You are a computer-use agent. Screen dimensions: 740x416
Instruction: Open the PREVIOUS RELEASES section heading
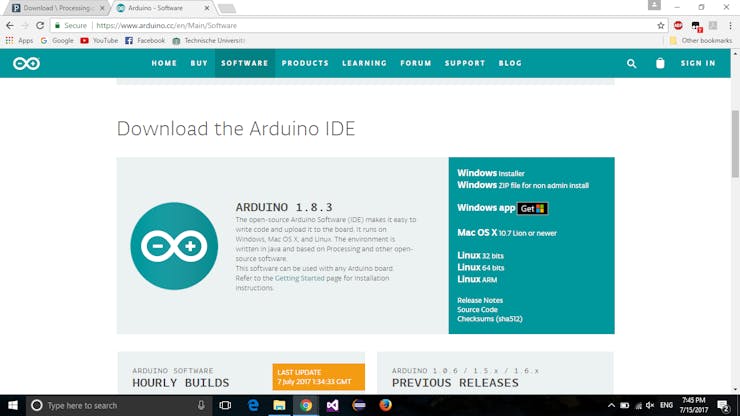[x=455, y=383]
